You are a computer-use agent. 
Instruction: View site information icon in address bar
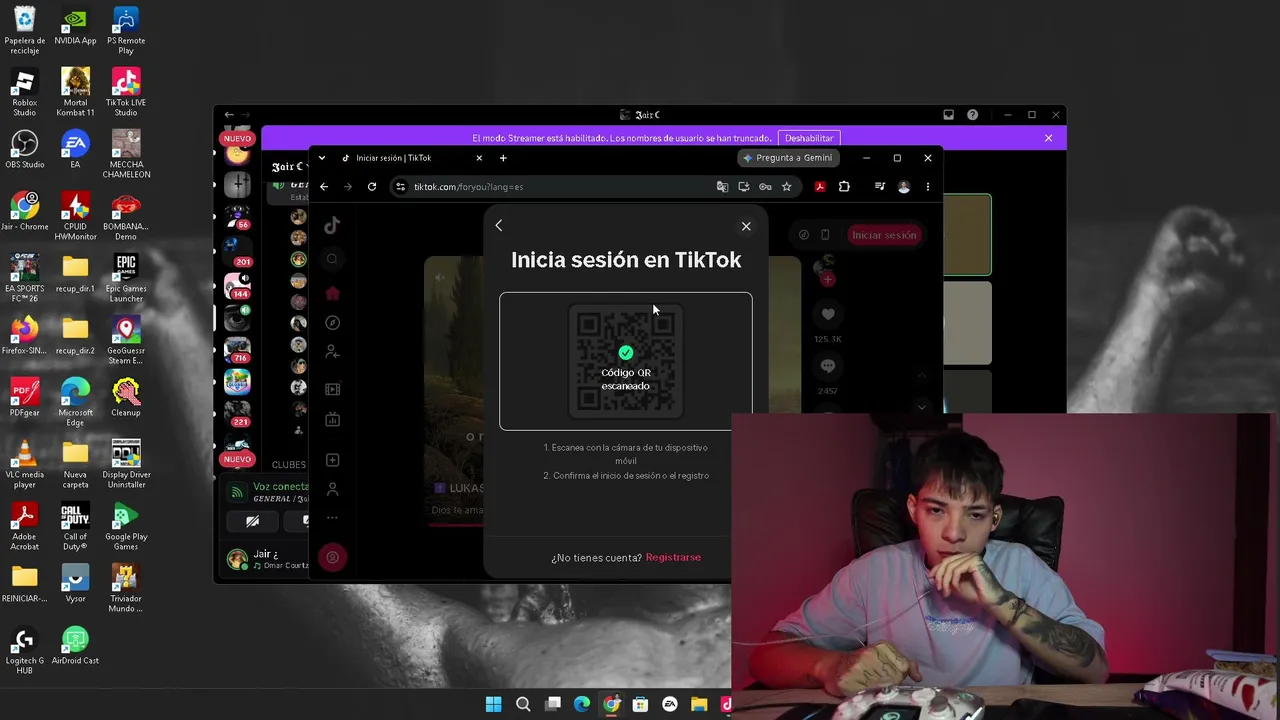pyautogui.click(x=400, y=187)
